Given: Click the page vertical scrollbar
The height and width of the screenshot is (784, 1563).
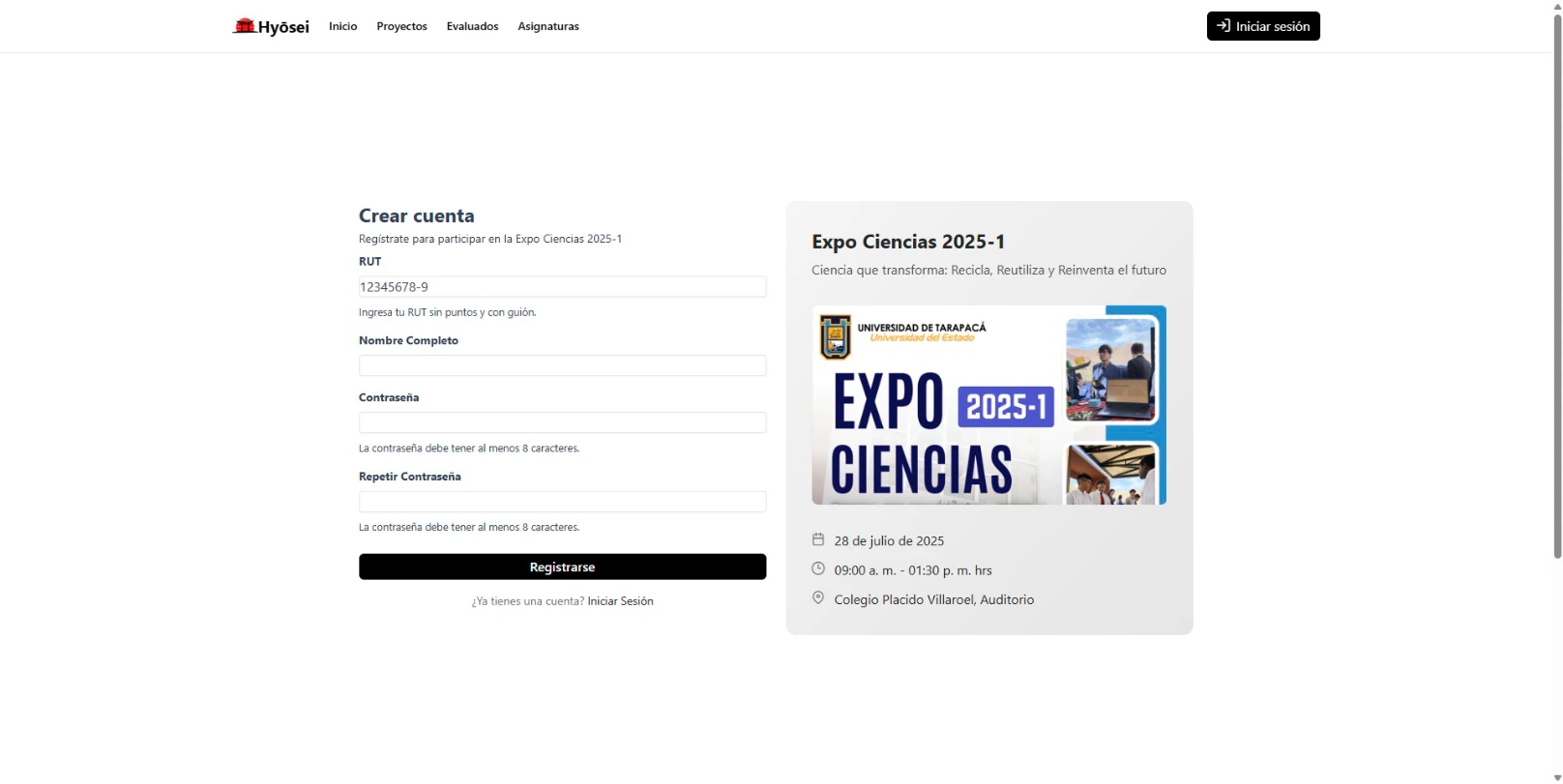Looking at the screenshot, I should pos(1557,286).
